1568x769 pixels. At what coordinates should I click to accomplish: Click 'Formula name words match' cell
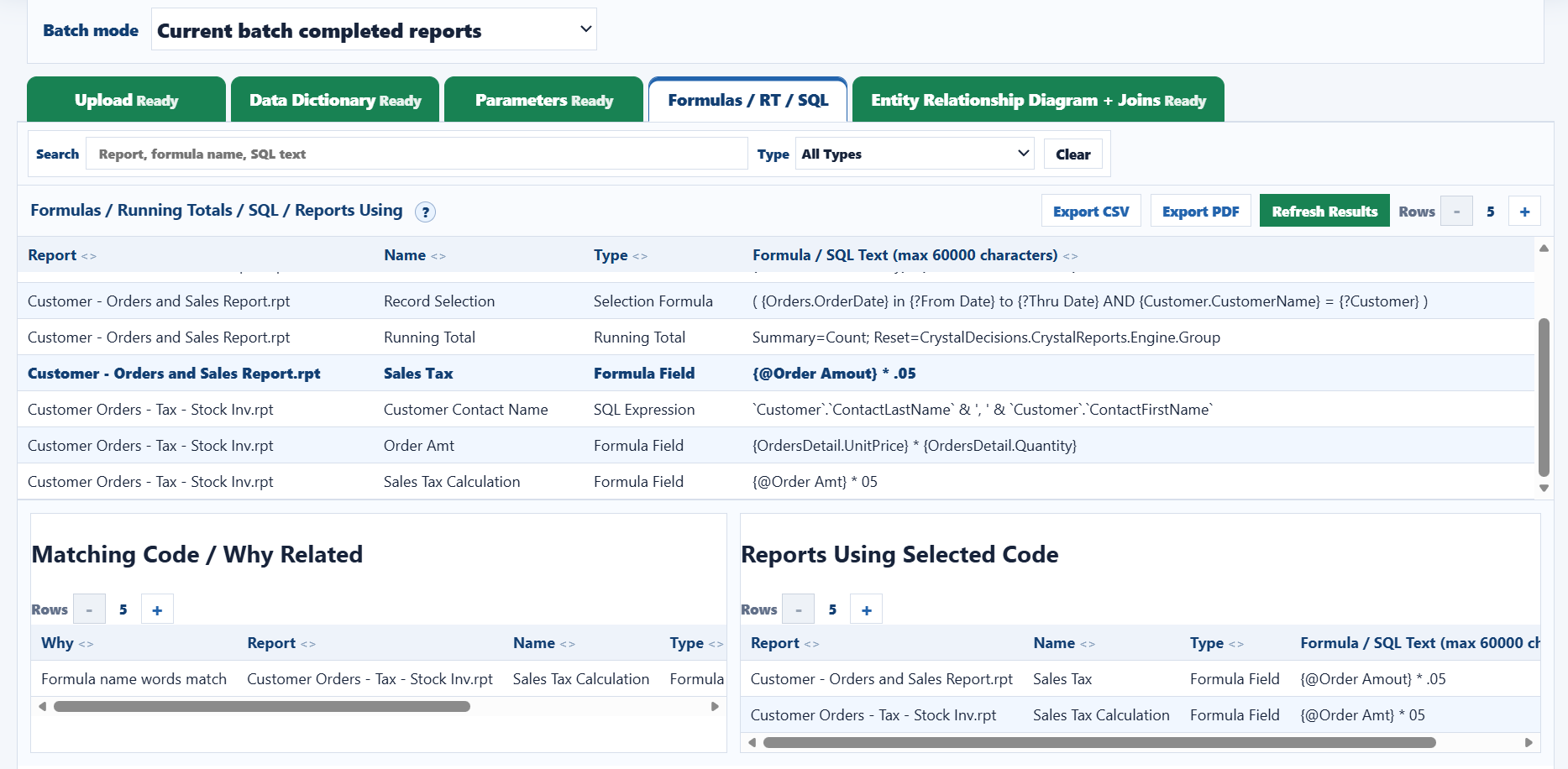pos(134,678)
